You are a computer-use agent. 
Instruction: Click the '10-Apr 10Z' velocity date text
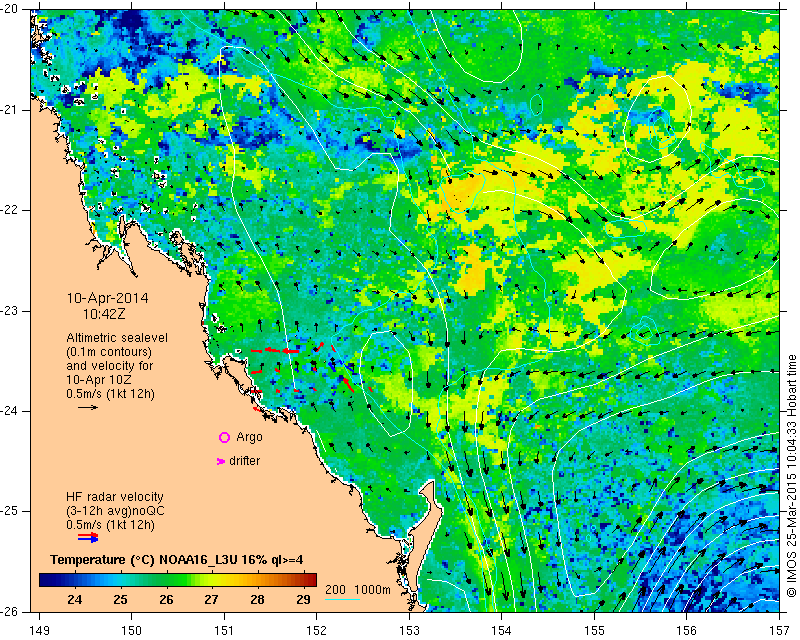98,380
